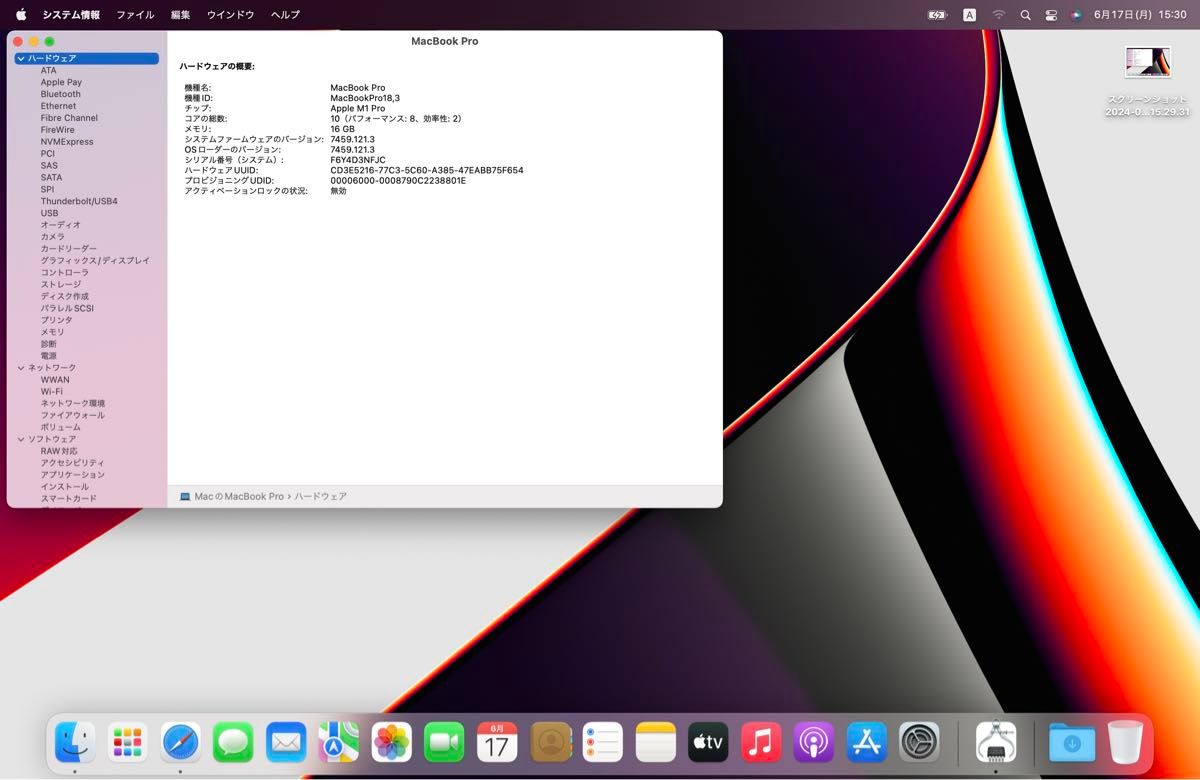Screen dimensions: 1200x780
Task: Launch Safari from the Dock
Action: pyautogui.click(x=181, y=742)
